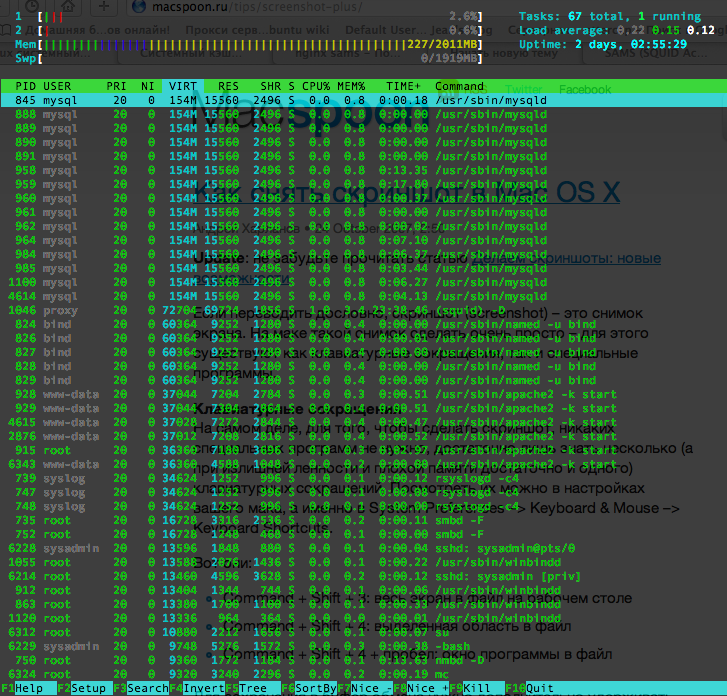
Task: Toggle F4 Invert sort order
Action: click(x=197, y=688)
